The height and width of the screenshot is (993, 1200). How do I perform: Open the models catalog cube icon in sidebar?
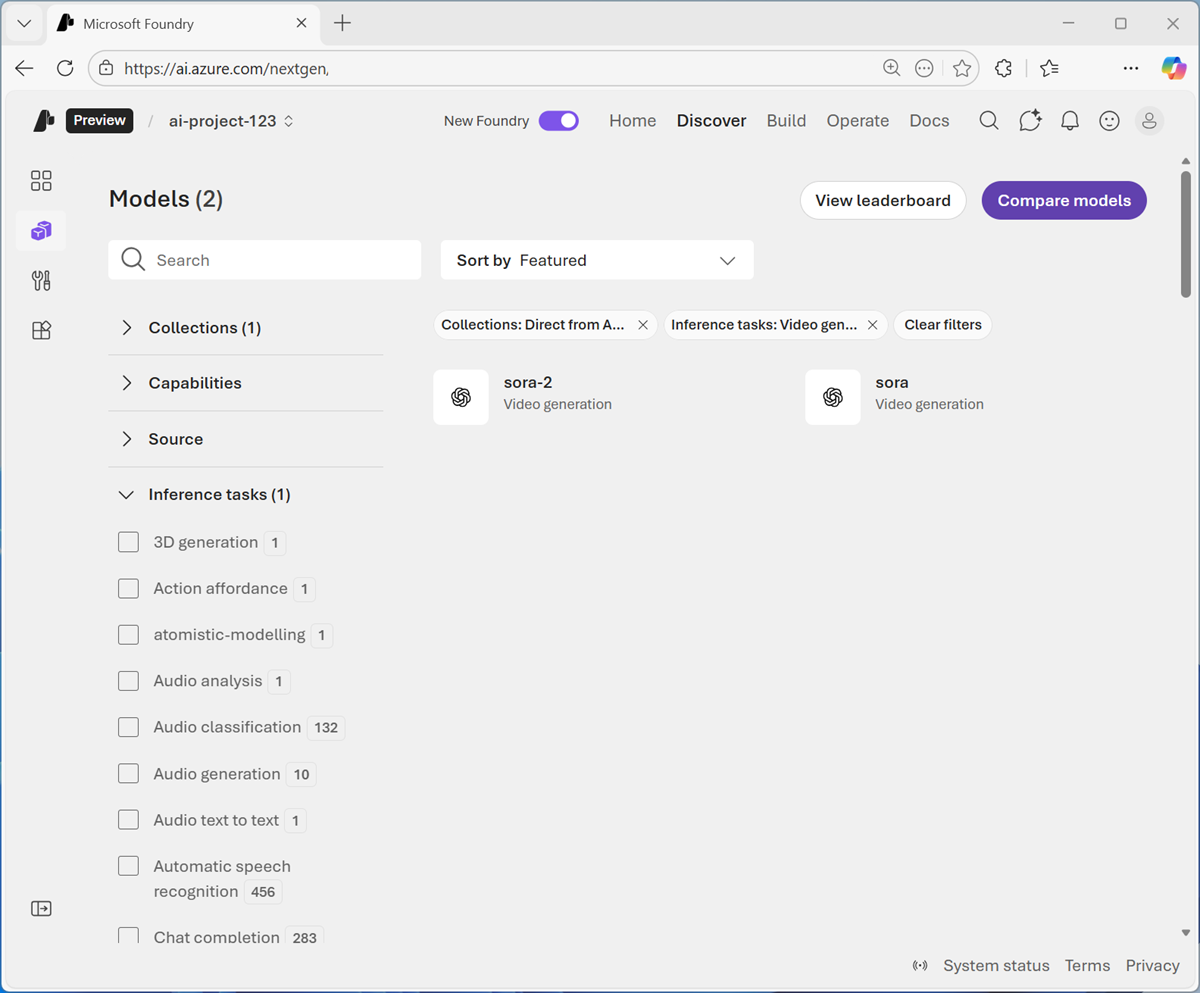[x=41, y=231]
